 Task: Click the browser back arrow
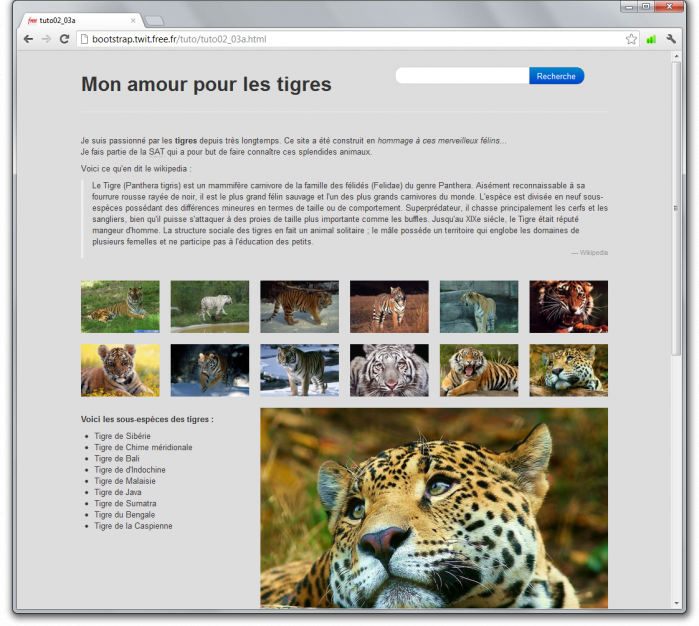click(x=28, y=39)
